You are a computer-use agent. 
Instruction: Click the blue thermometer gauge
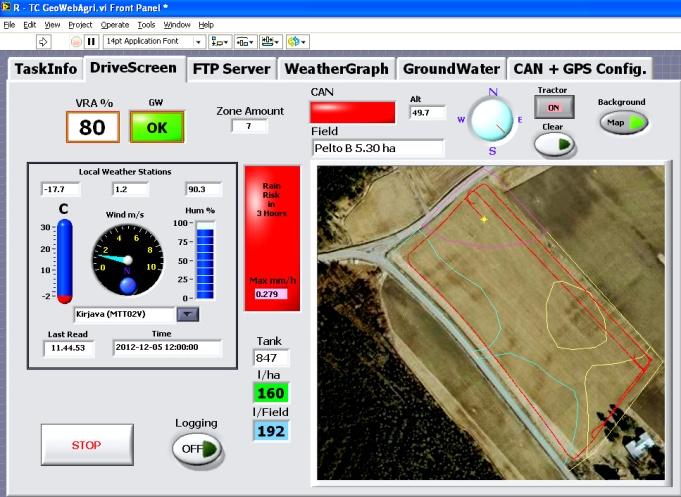pos(64,261)
